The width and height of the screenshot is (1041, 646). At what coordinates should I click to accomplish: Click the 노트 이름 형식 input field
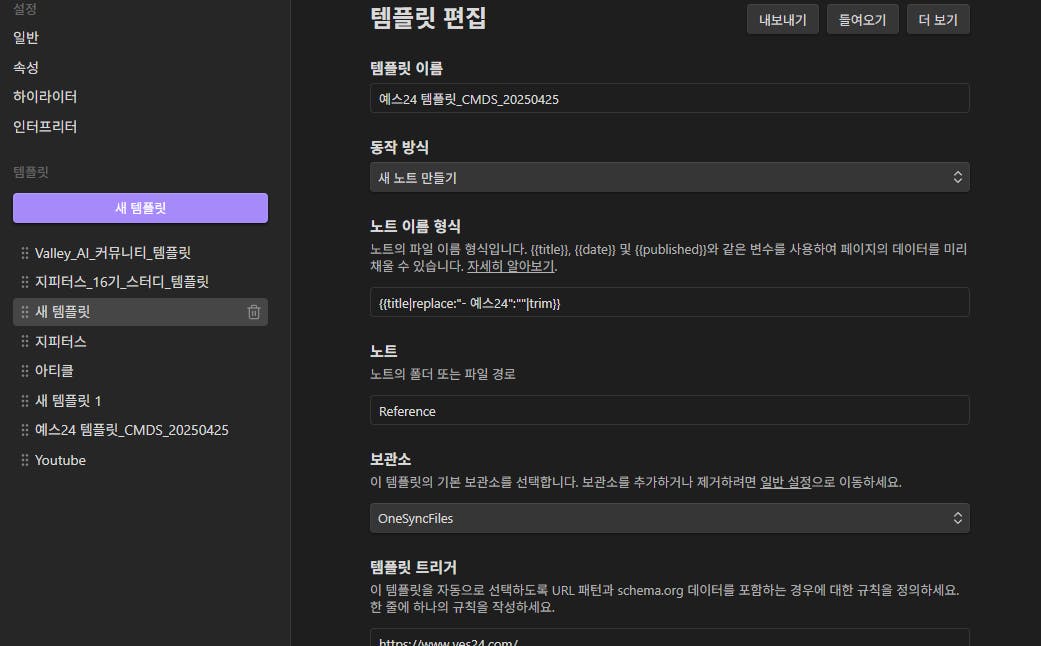pyautogui.click(x=669, y=302)
